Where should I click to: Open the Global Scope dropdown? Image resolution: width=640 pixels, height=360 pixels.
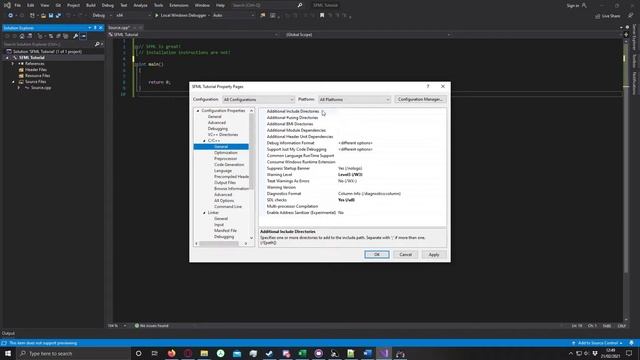(x=368, y=35)
